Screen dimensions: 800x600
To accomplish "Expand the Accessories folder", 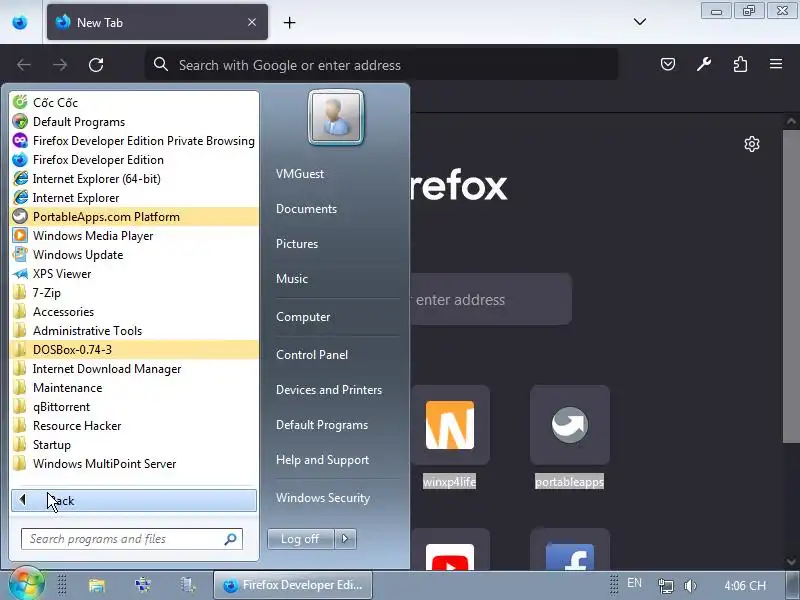I will pyautogui.click(x=134, y=312).
